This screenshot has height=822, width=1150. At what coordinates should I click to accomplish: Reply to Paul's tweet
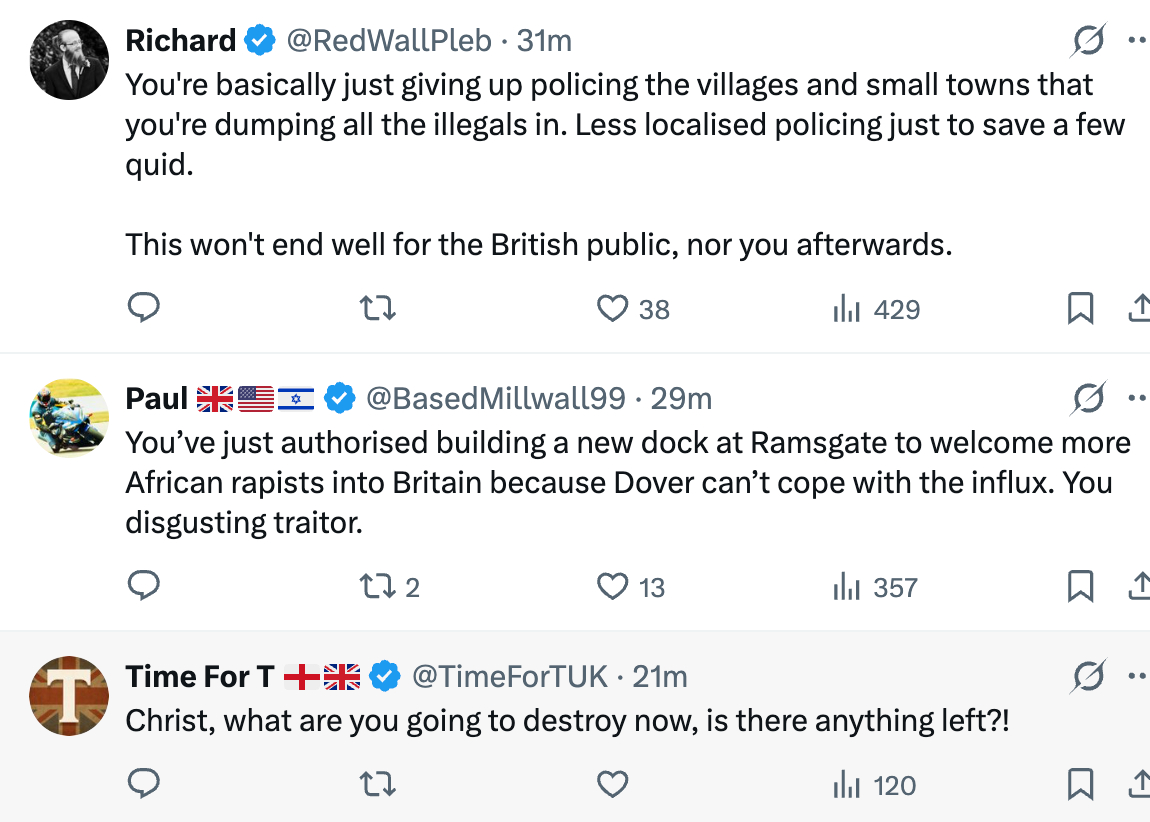144,586
